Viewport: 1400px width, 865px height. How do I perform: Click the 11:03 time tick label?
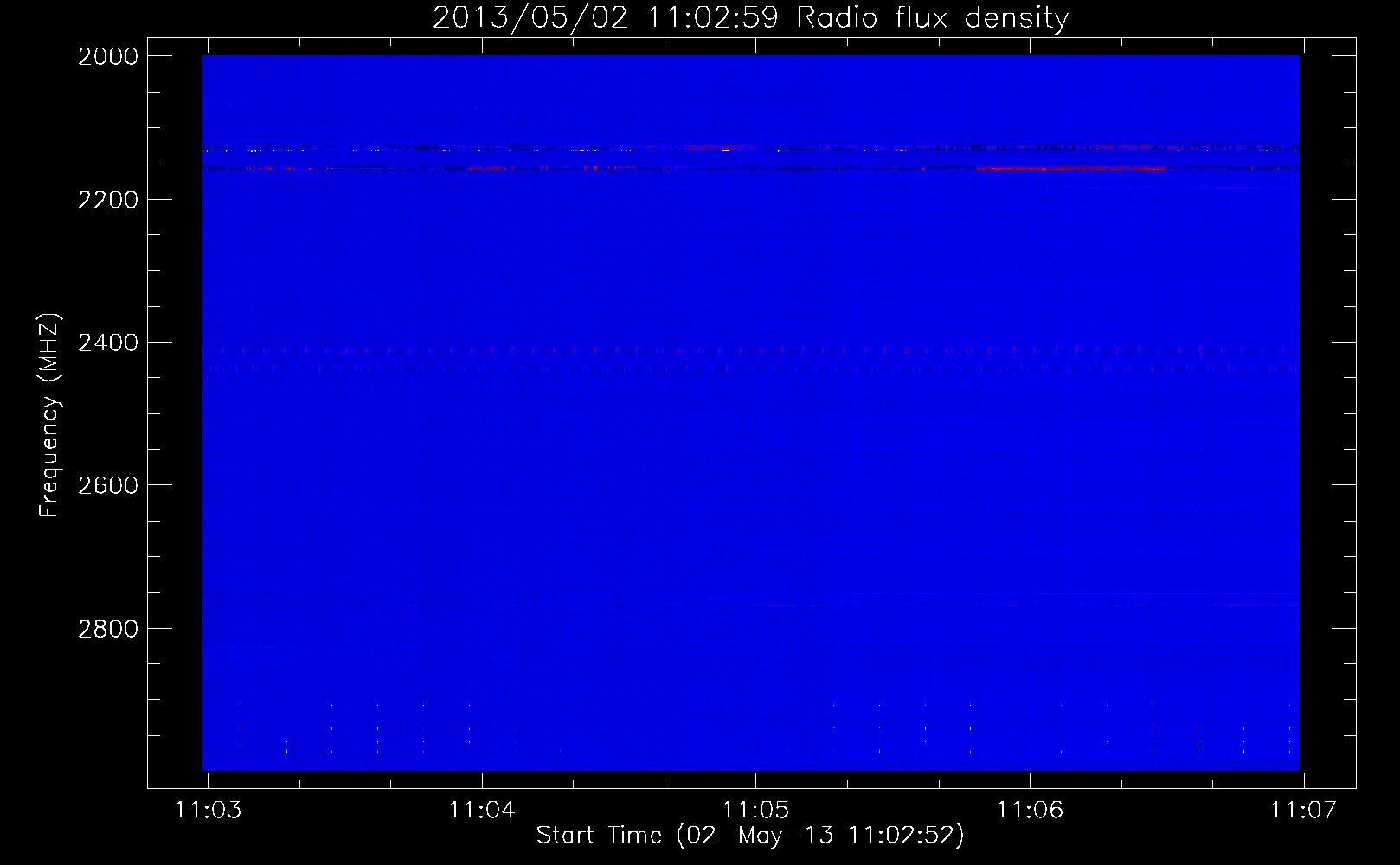[208, 810]
